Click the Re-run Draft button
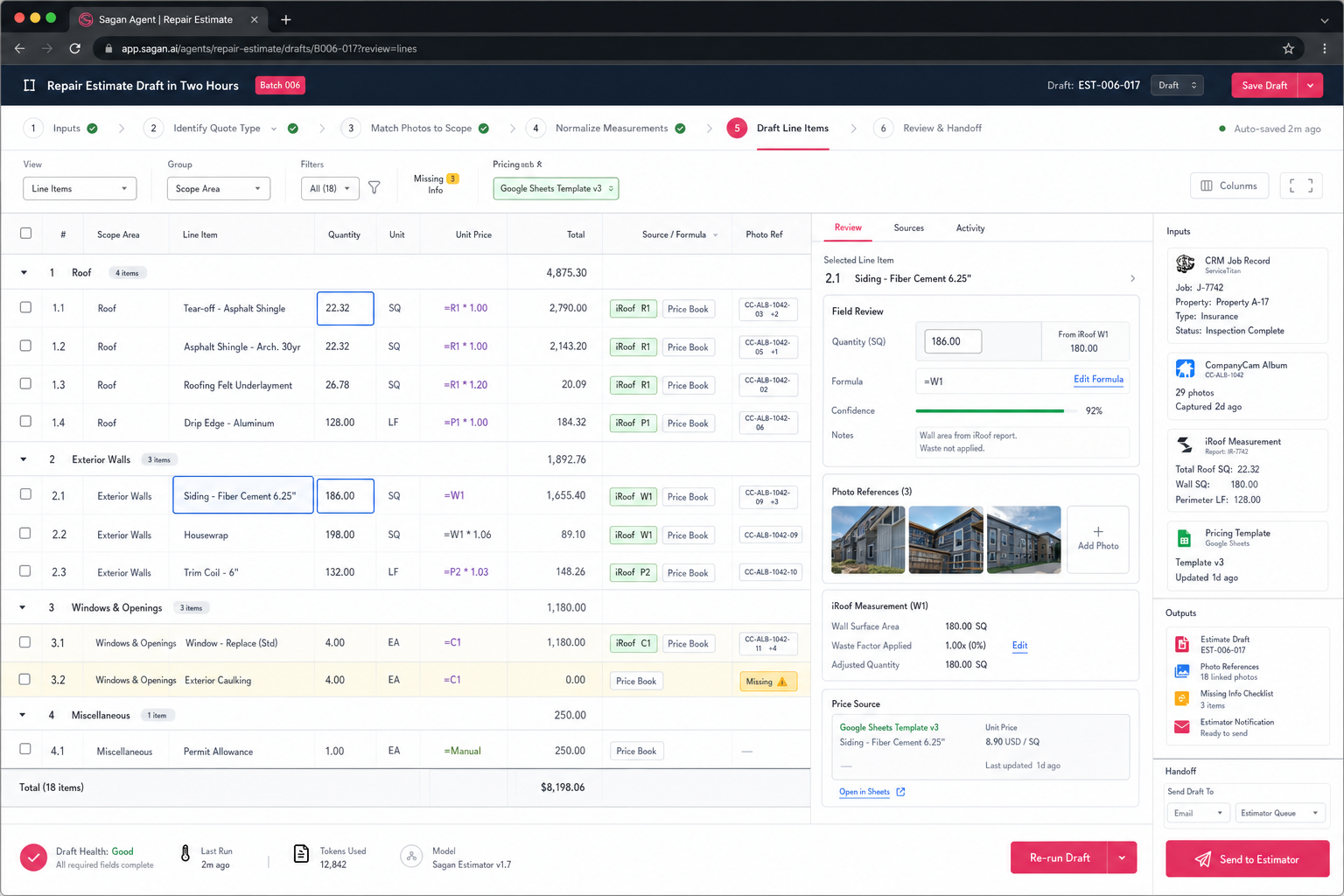This screenshot has height=896, width=1344. tap(1059, 857)
